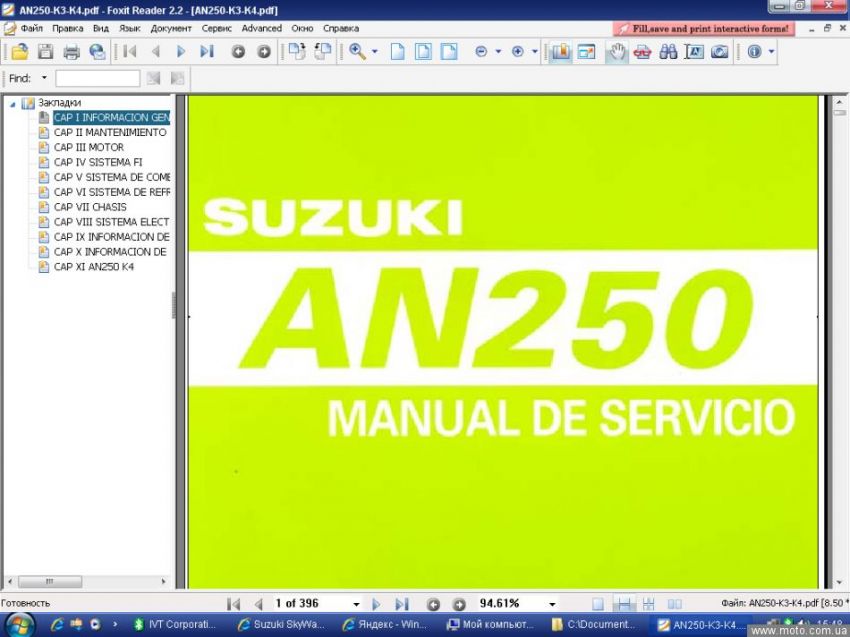
Task: Select bookmark CAP VIII SISTEMA ELECT
Action: pyautogui.click(x=112, y=222)
